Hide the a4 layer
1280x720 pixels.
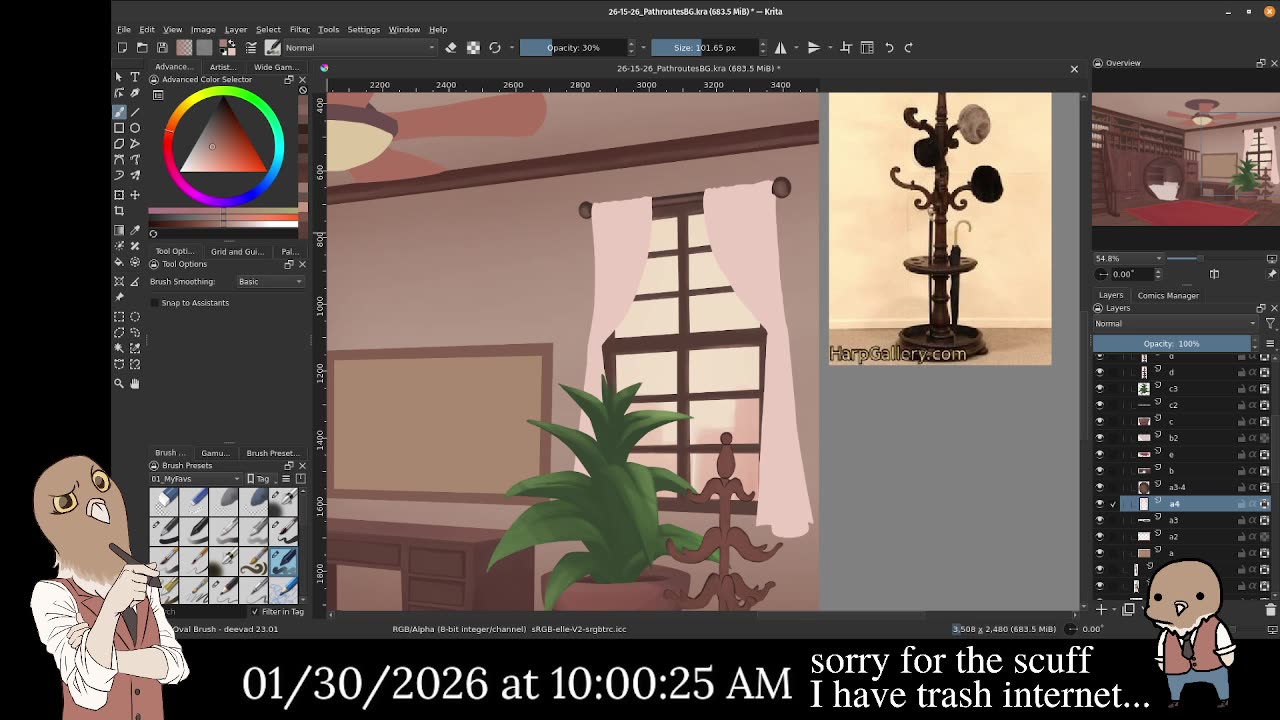click(x=1100, y=504)
